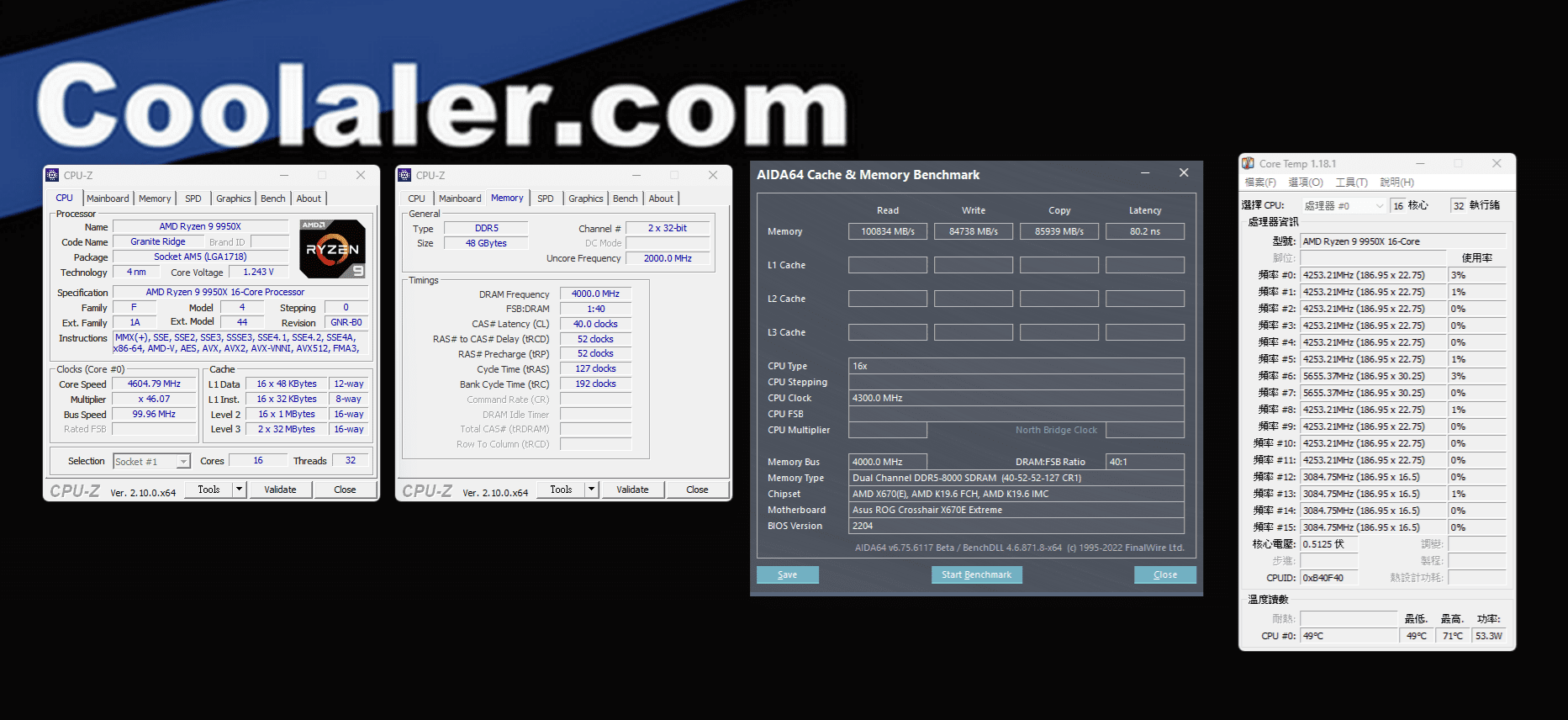Switch to Memory tab in first CPU-Z window
Image resolution: width=1568 pixels, height=720 pixels.
pyautogui.click(x=155, y=199)
